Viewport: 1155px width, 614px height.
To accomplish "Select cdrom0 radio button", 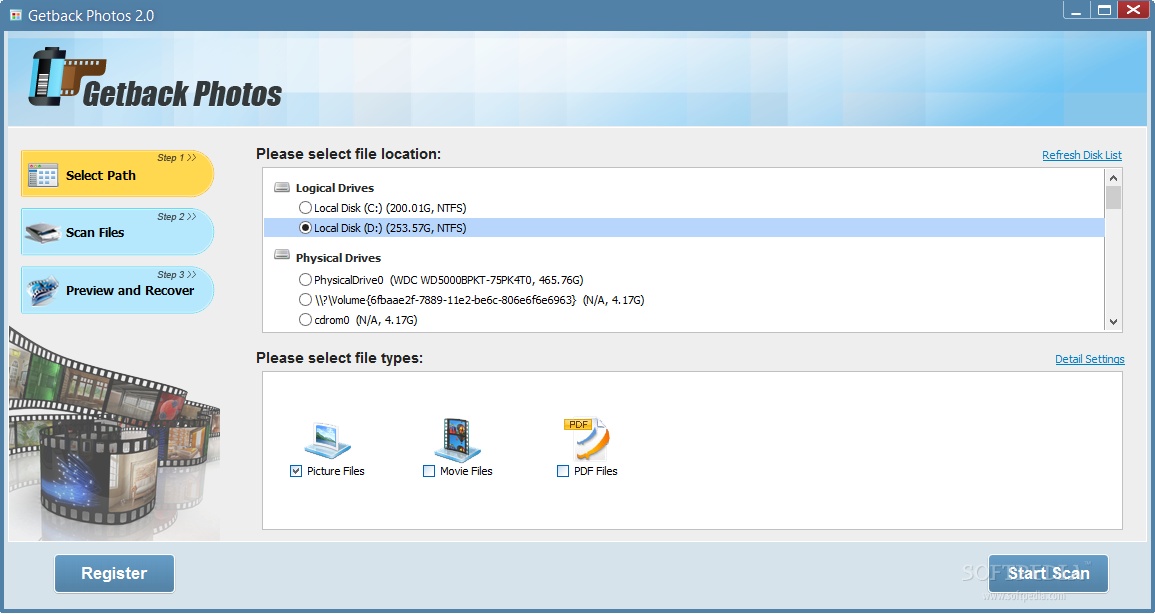I will click(x=305, y=320).
